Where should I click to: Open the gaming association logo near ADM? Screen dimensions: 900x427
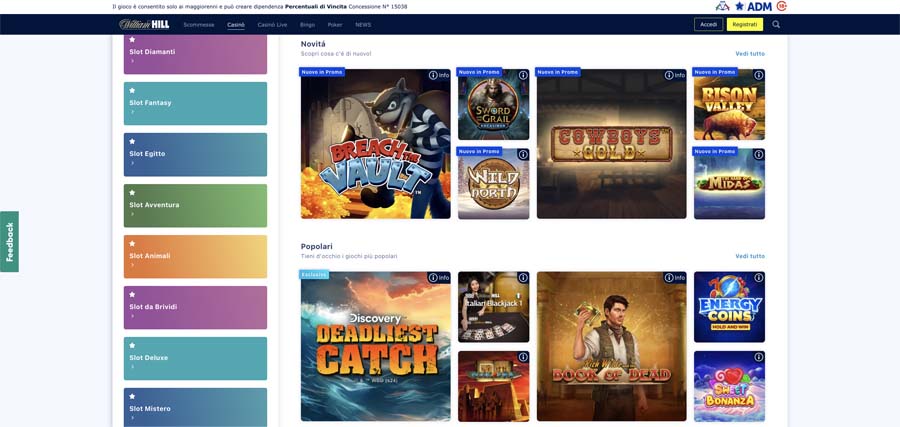[x=722, y=6]
